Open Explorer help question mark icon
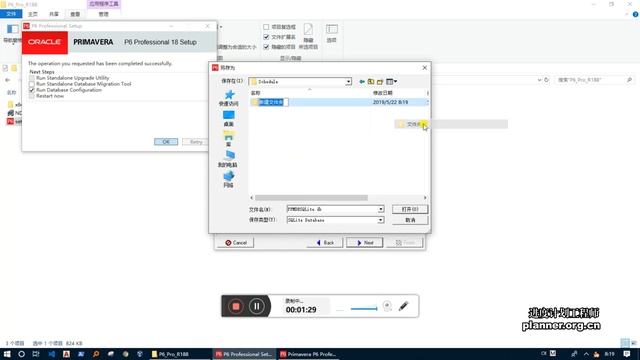Screen dimensions: 640x360 tap(635, 14)
